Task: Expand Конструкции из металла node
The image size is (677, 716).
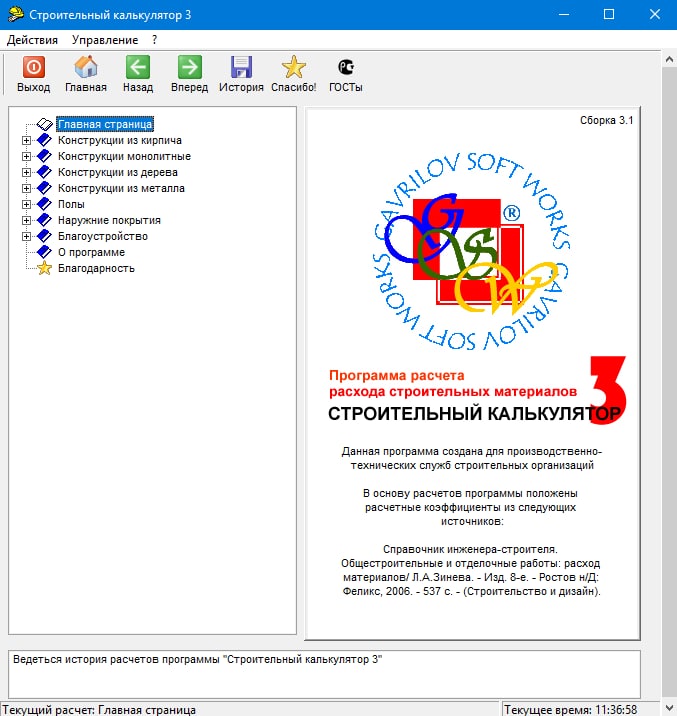Action: (x=26, y=189)
